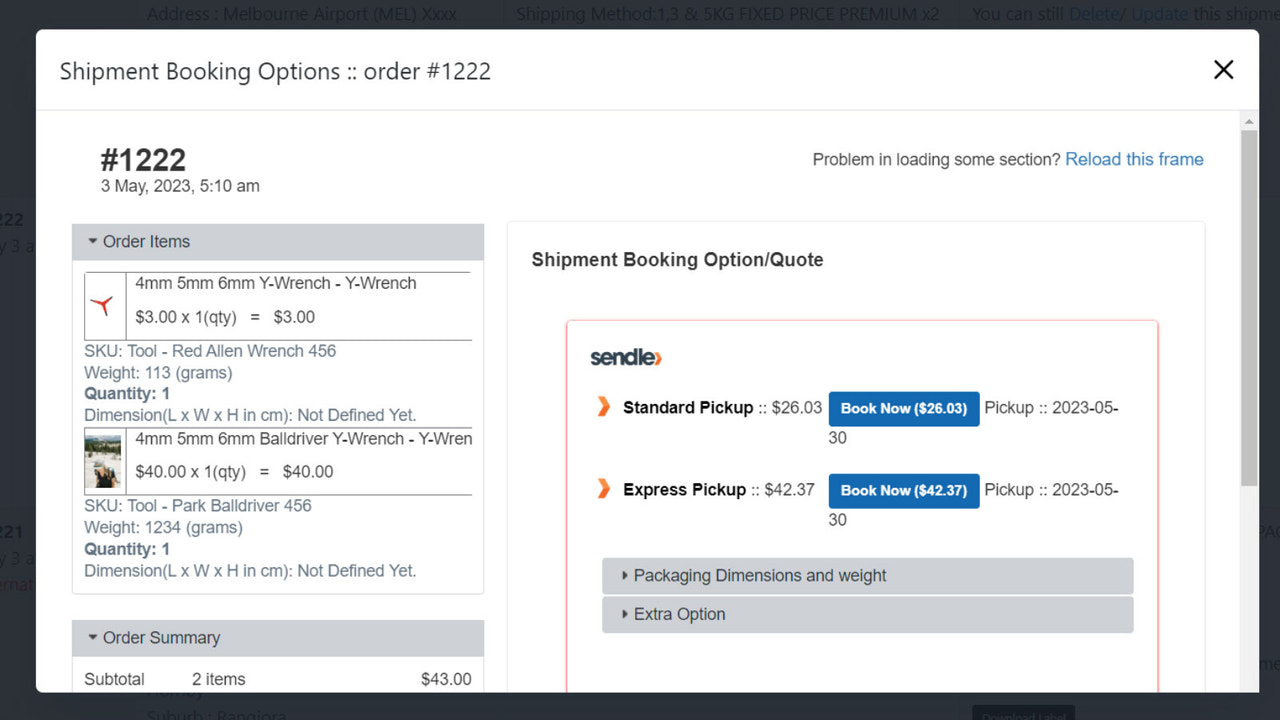Select the Standard Pickup service label
The width and height of the screenshot is (1280, 720).
(x=688, y=407)
